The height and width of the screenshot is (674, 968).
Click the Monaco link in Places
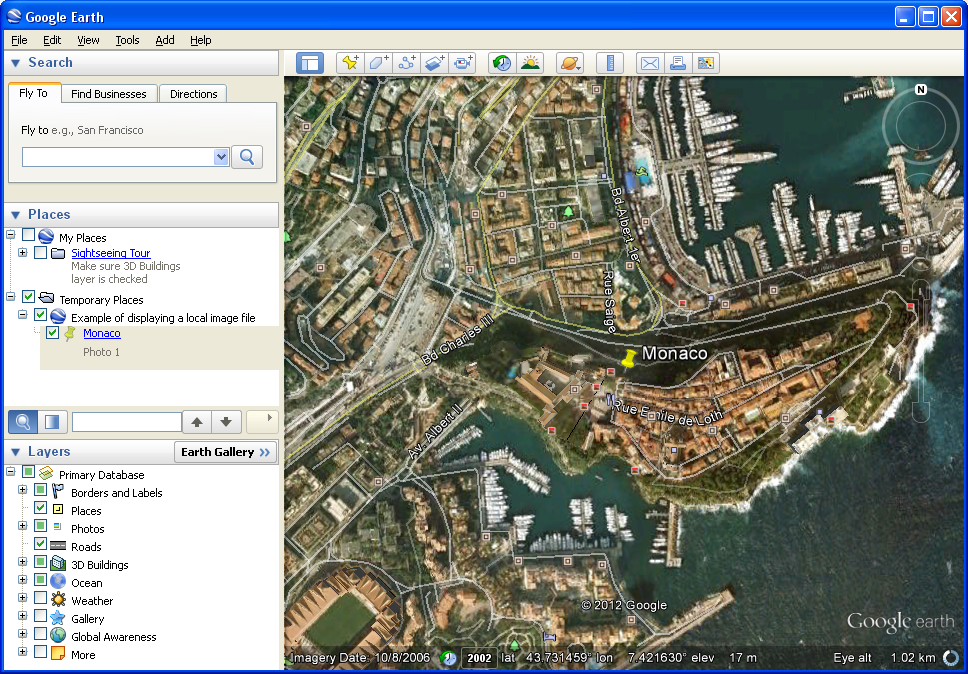(102, 333)
